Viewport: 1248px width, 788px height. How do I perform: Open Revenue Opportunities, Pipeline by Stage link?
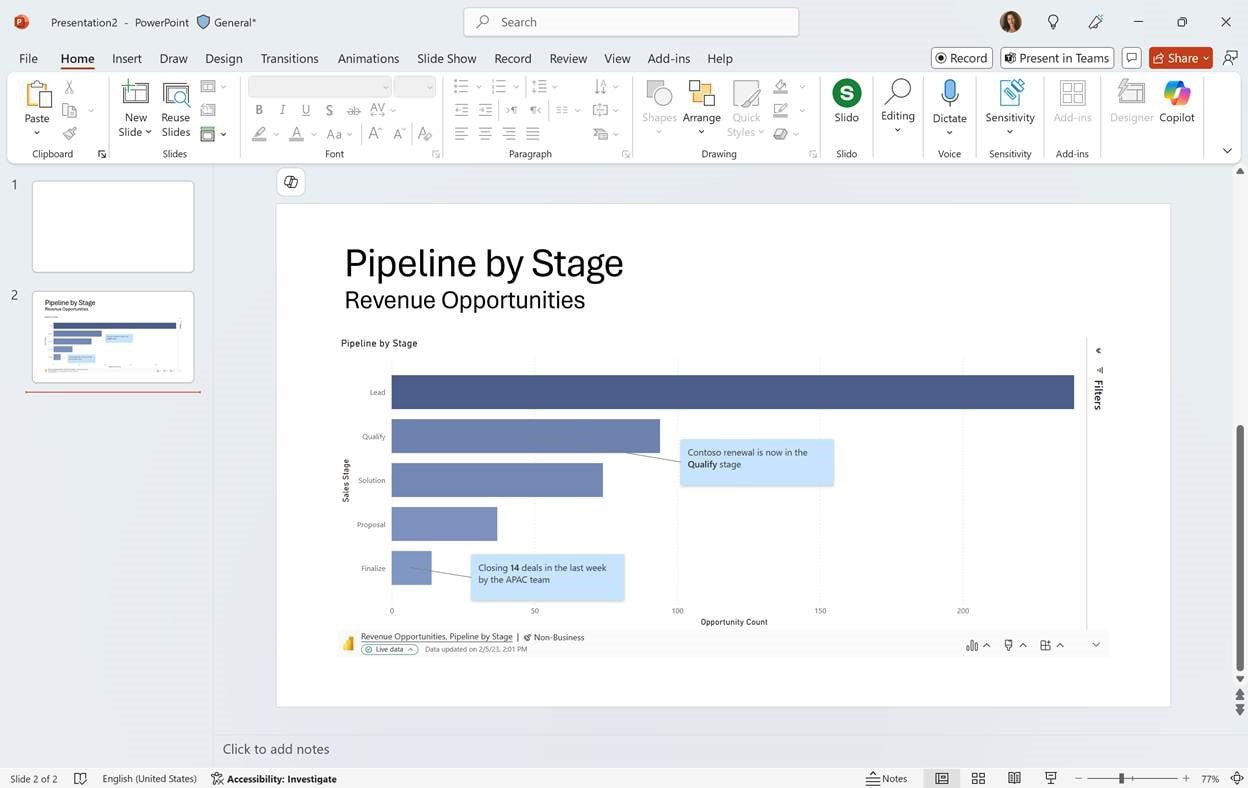point(436,637)
